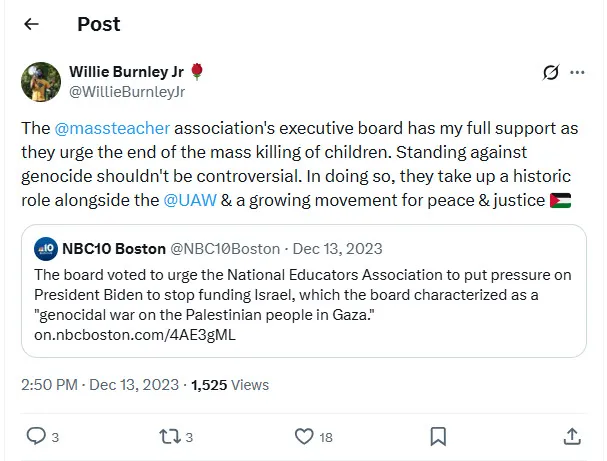Go back using the arrow icon
This screenshot has height=461, width=607.
tap(31, 25)
